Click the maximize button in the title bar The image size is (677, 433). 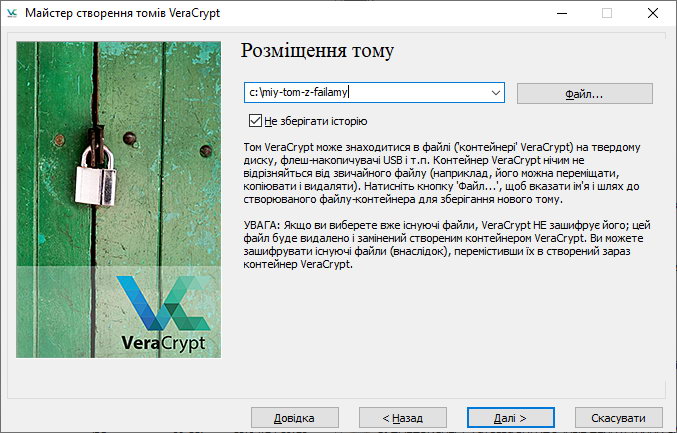(606, 13)
